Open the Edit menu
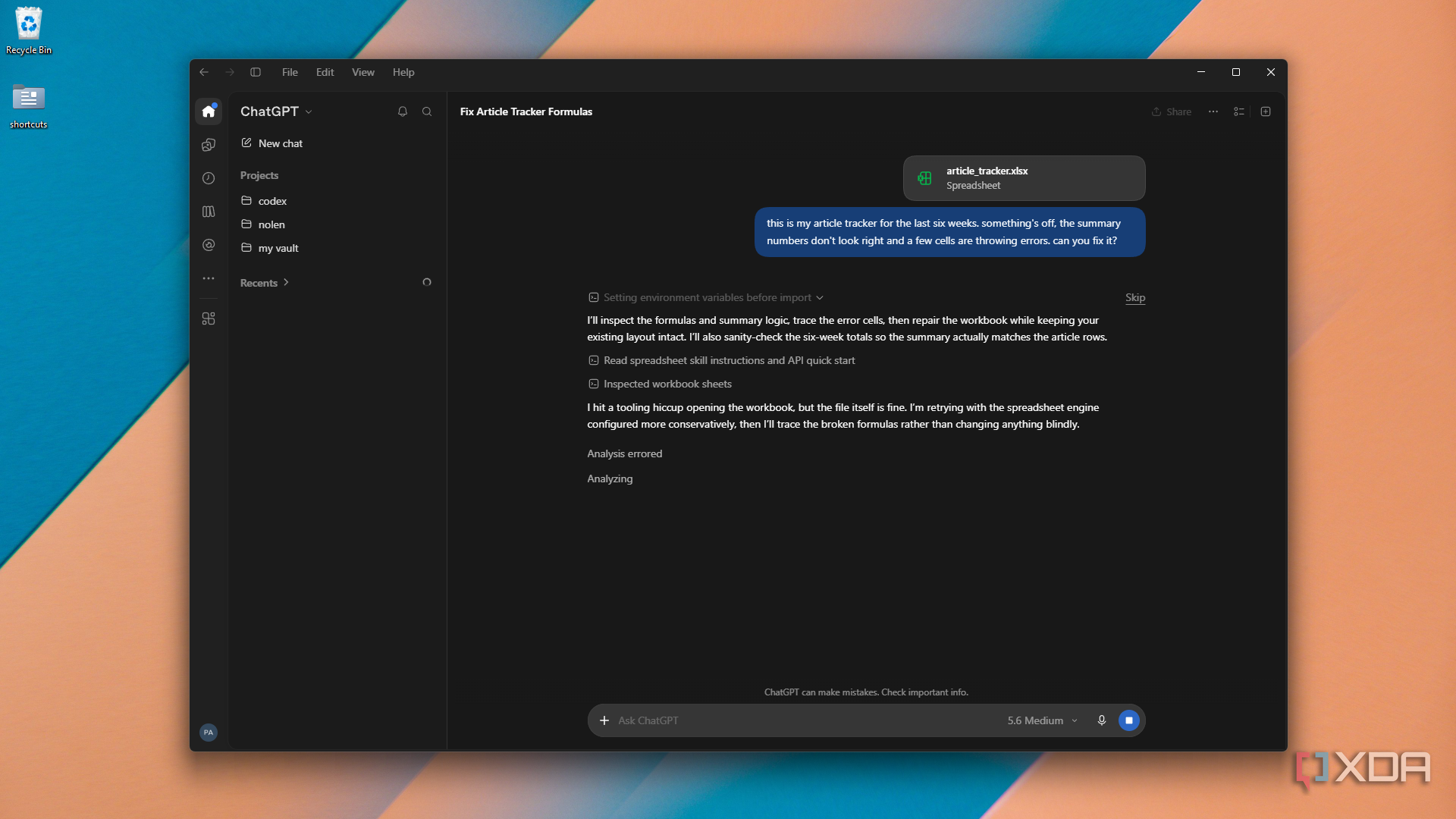1456x819 pixels. click(325, 72)
